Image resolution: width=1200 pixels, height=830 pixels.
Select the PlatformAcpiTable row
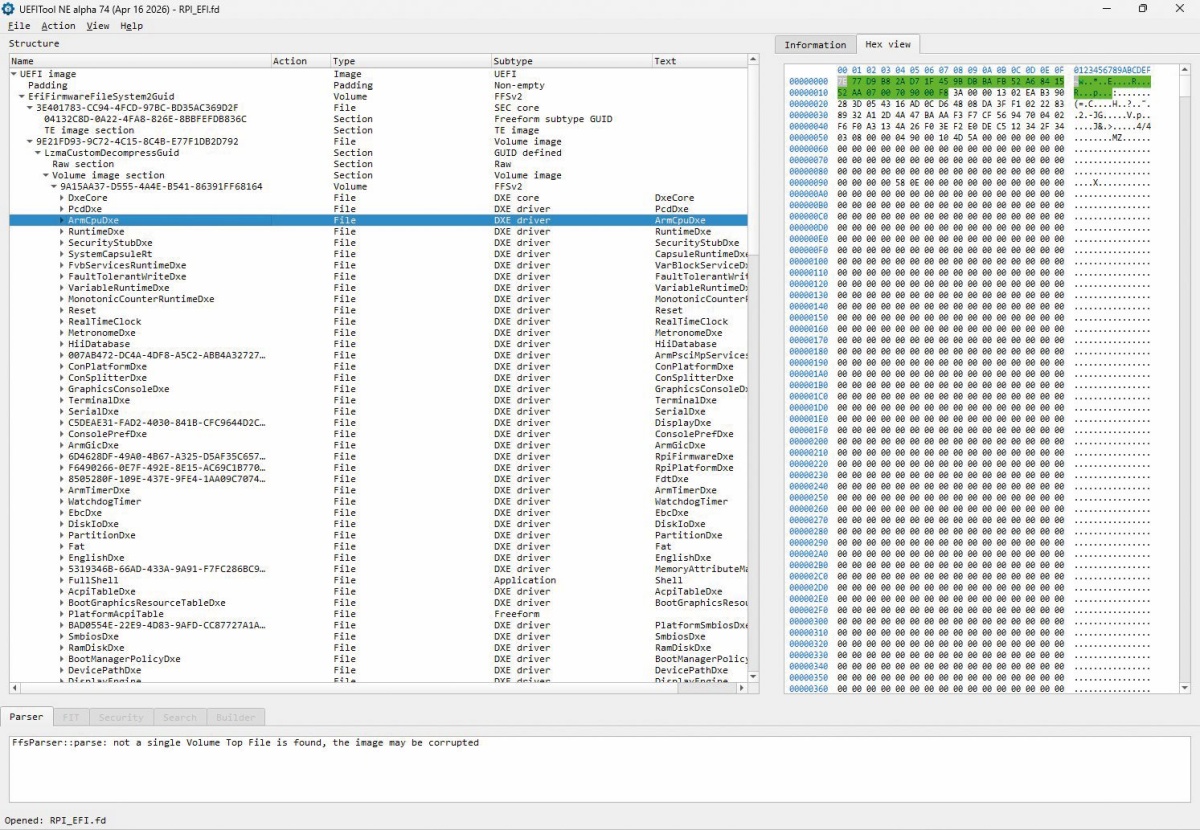coord(378,614)
